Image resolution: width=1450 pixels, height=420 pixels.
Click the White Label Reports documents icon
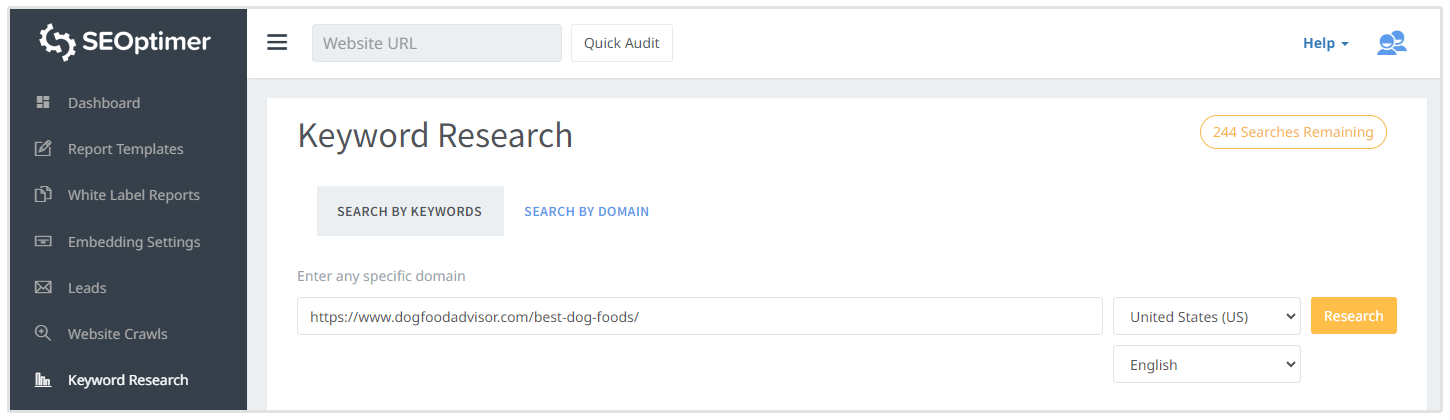(43, 195)
